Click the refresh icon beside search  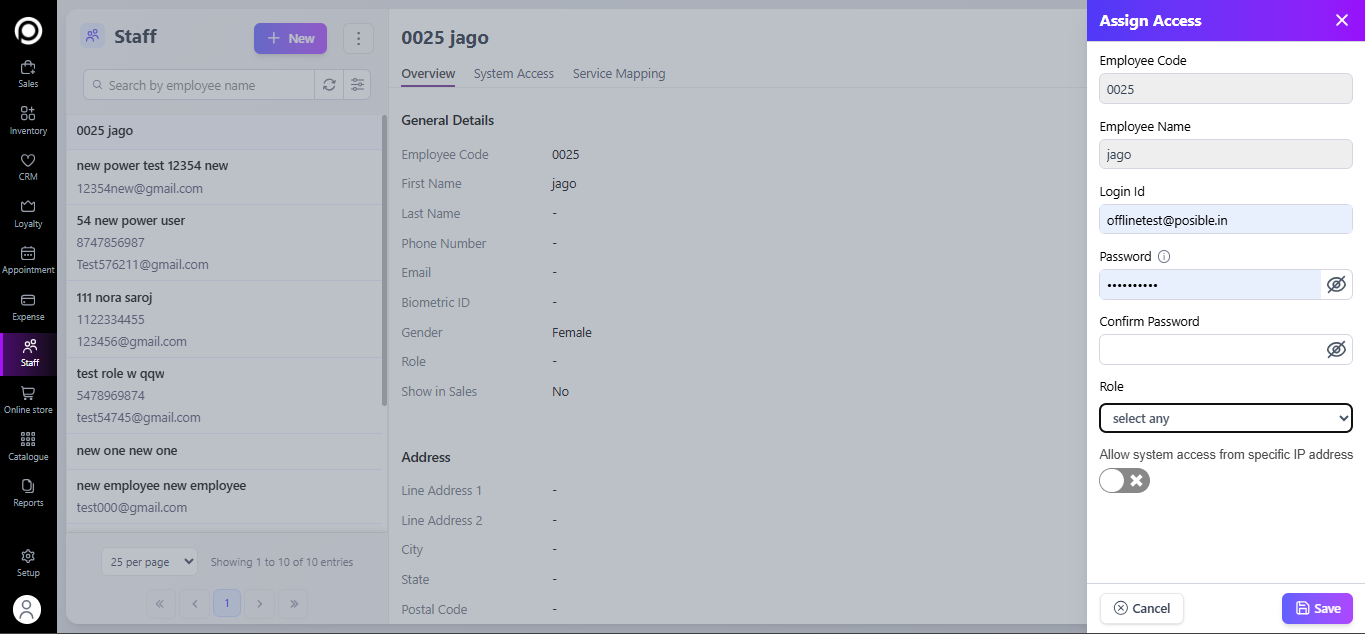[x=329, y=85]
